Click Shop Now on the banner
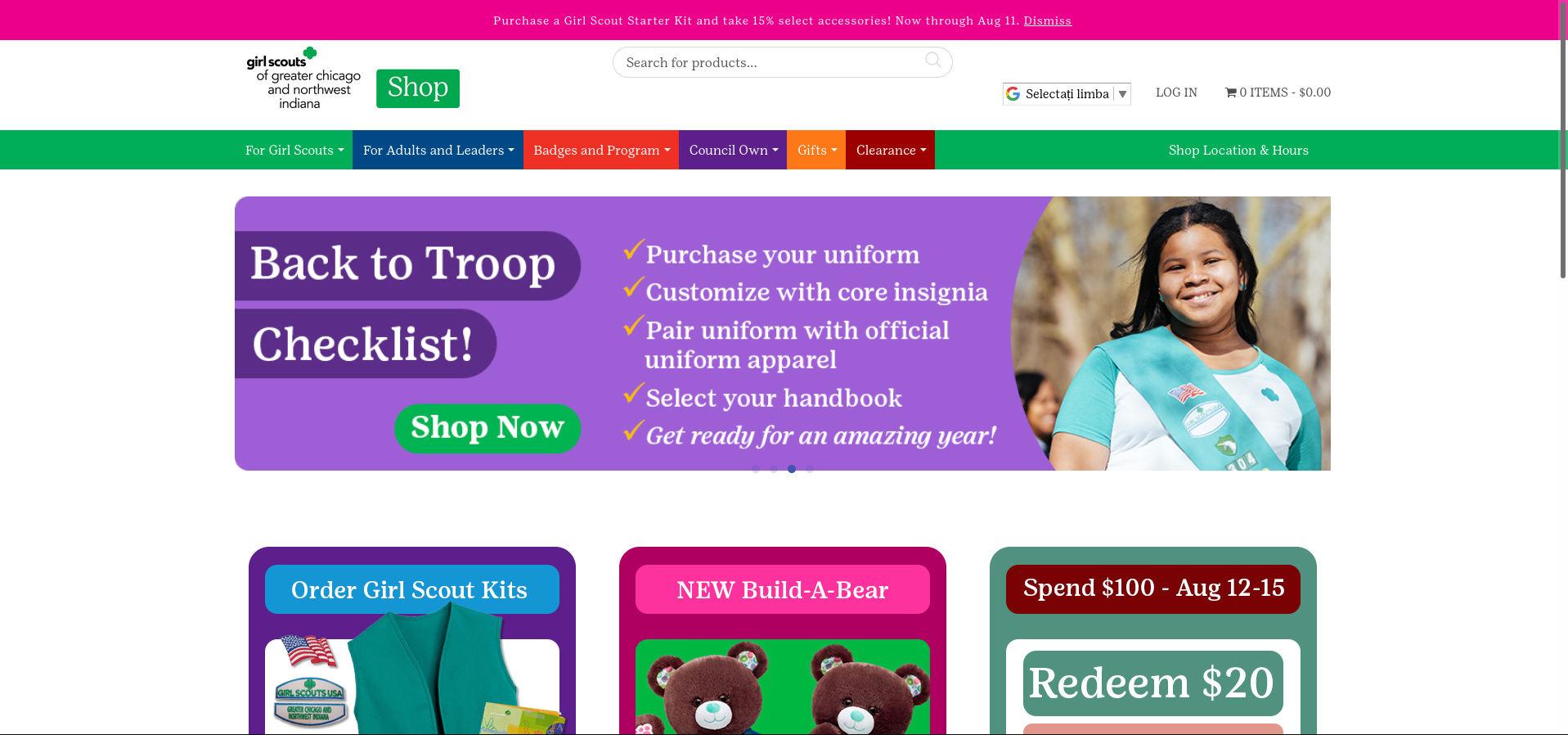Screen dimensions: 1568x735 pos(487,427)
